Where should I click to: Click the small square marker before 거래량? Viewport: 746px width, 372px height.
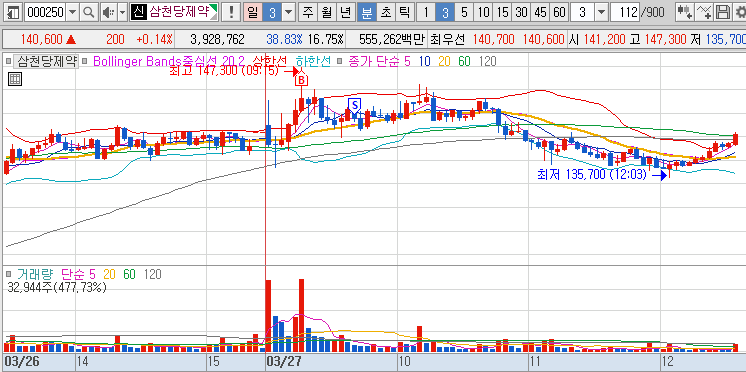pos(8,274)
